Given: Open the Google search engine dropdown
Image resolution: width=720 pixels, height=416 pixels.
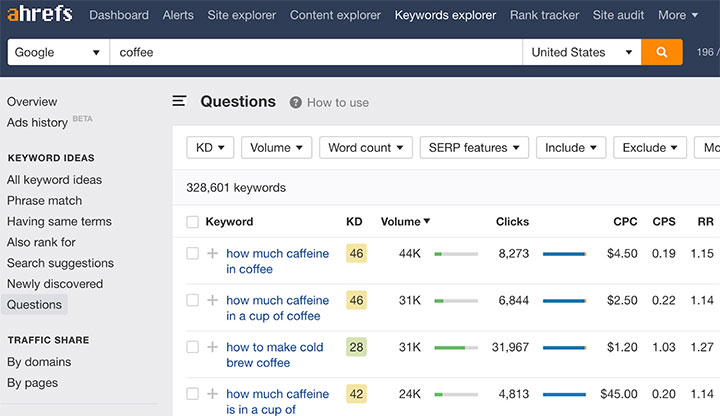Looking at the screenshot, I should point(58,52).
